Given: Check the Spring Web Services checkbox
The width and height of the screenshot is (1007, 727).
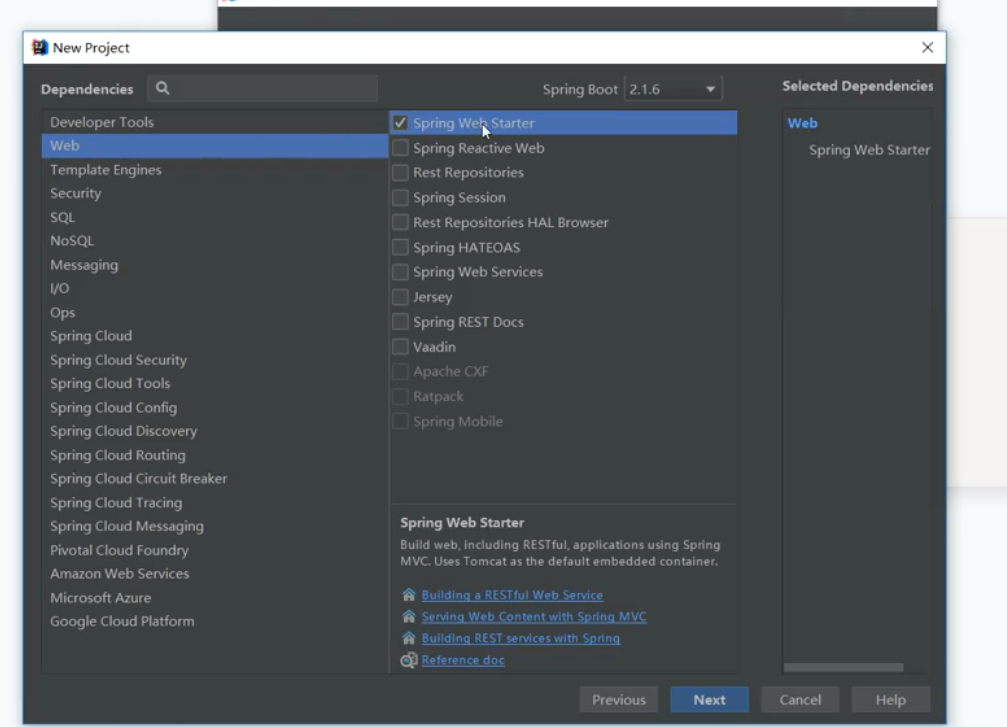Looking at the screenshot, I should click(400, 272).
